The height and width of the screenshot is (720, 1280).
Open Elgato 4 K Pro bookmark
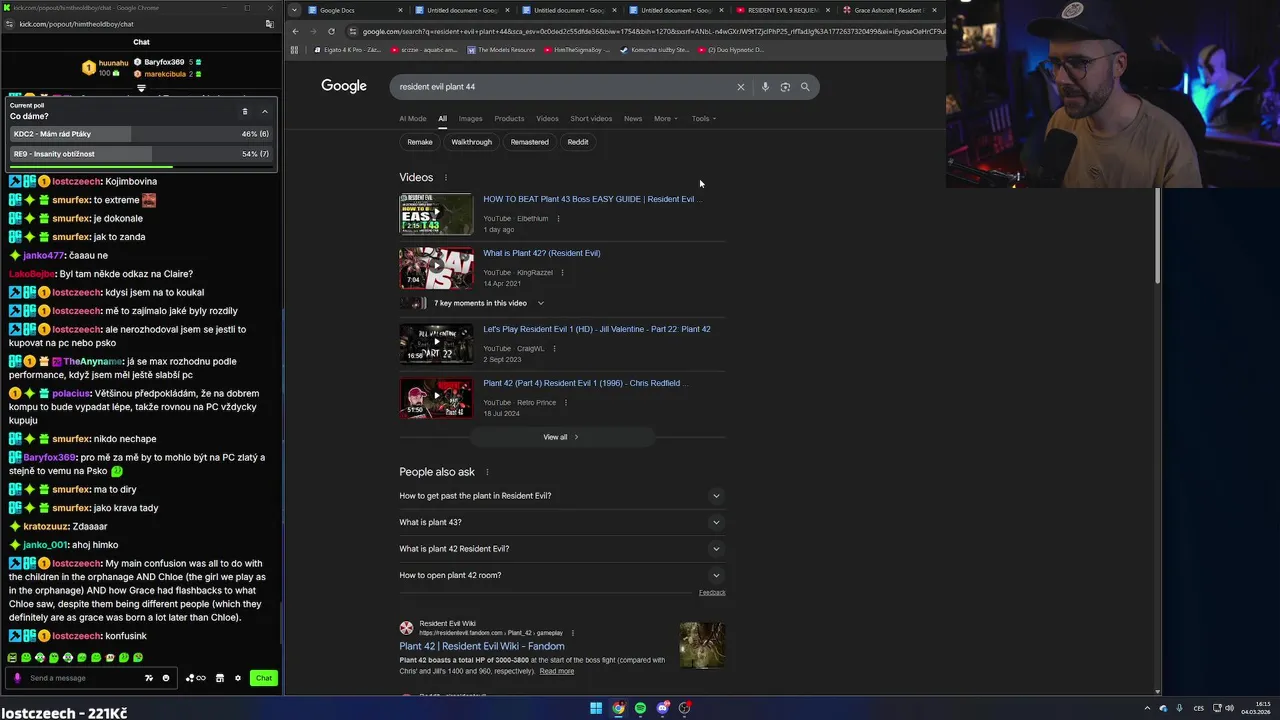[347, 49]
